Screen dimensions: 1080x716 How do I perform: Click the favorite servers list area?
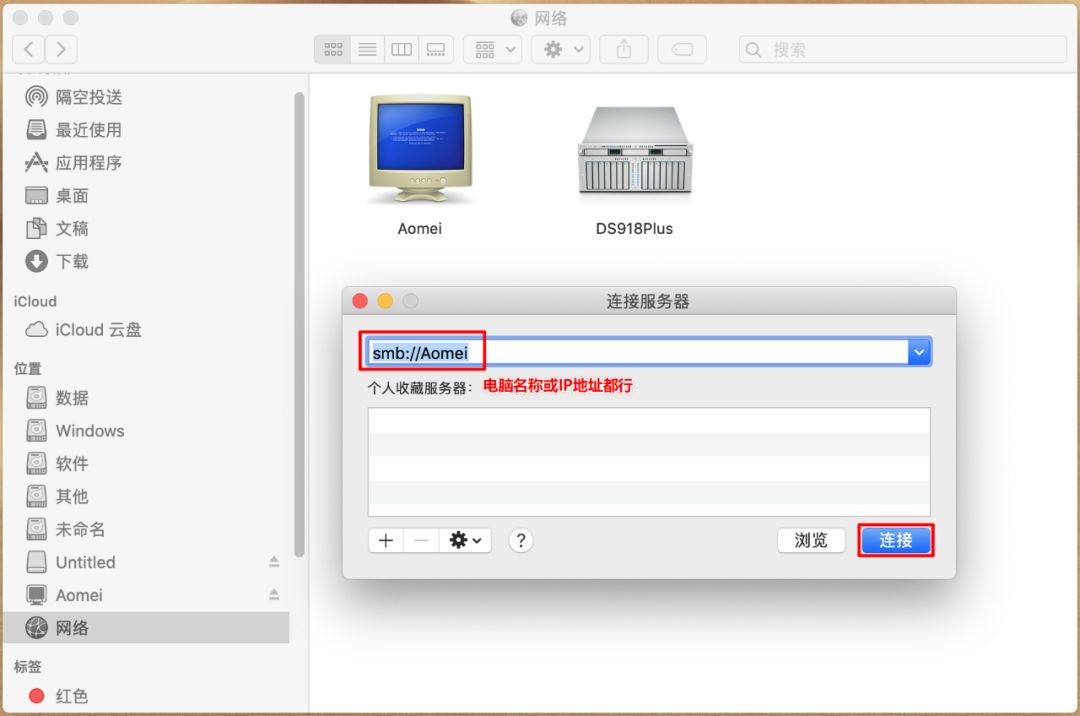pos(649,462)
